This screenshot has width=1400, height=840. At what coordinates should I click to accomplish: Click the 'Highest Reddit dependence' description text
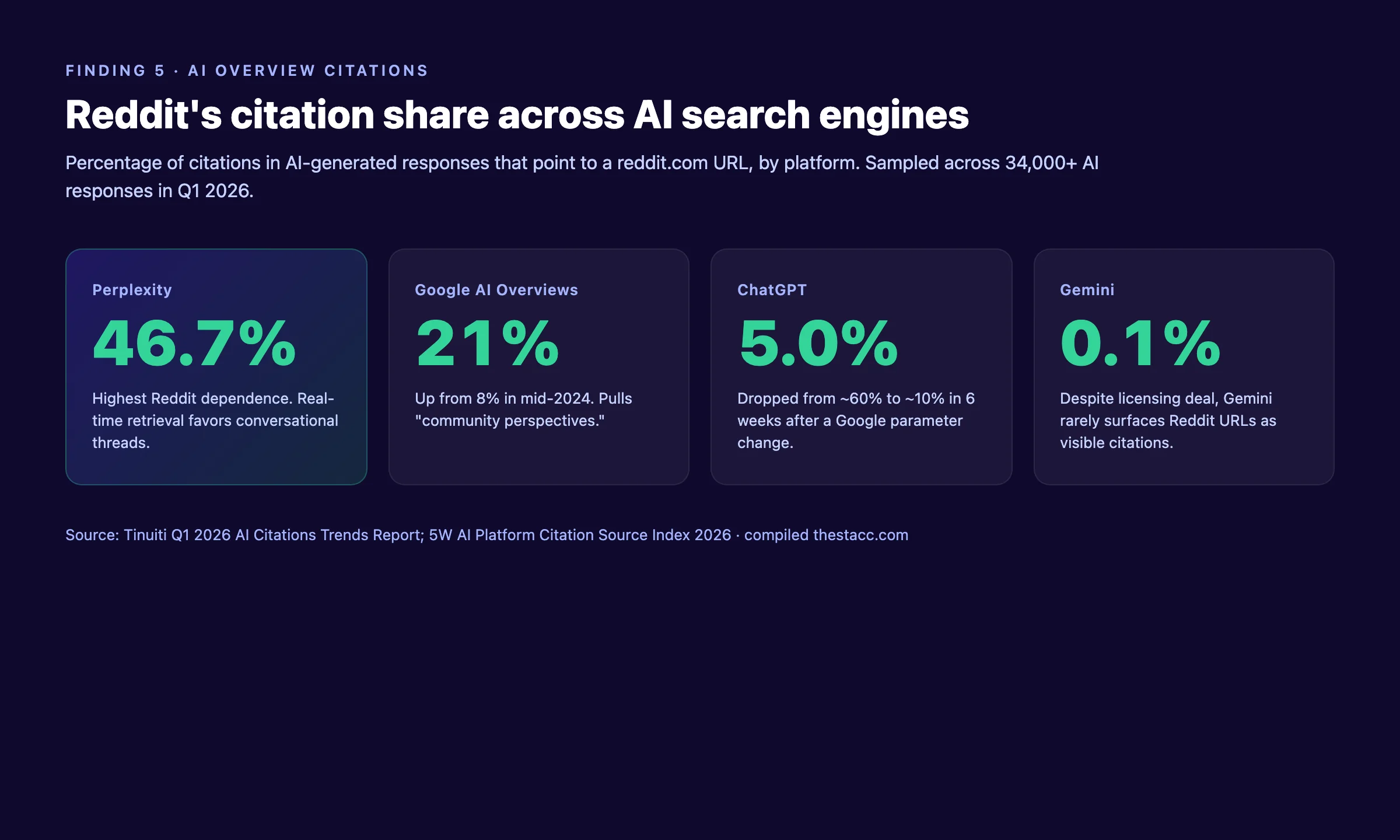point(215,421)
